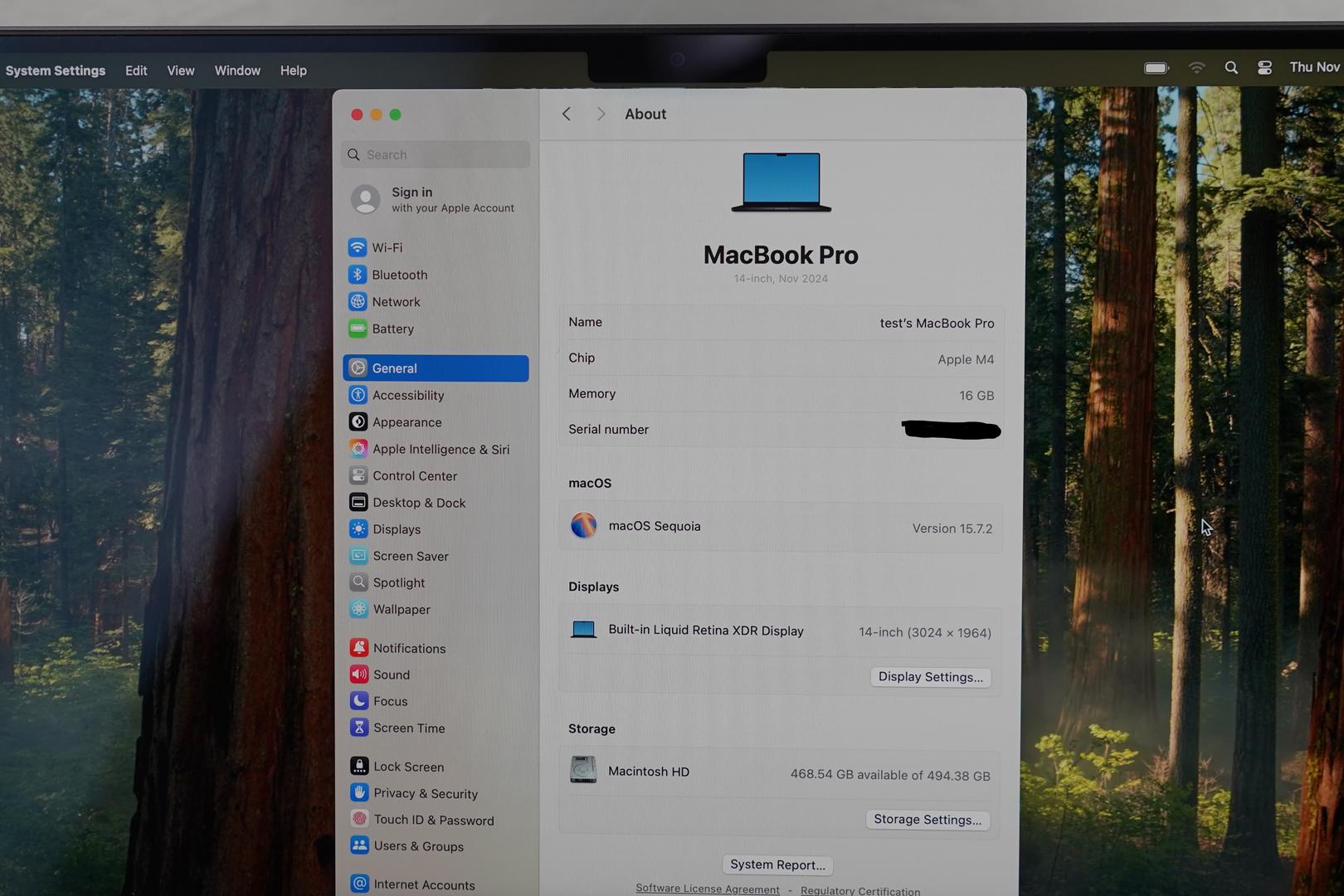
Task: Open the Battery settings pane
Action: tap(392, 329)
